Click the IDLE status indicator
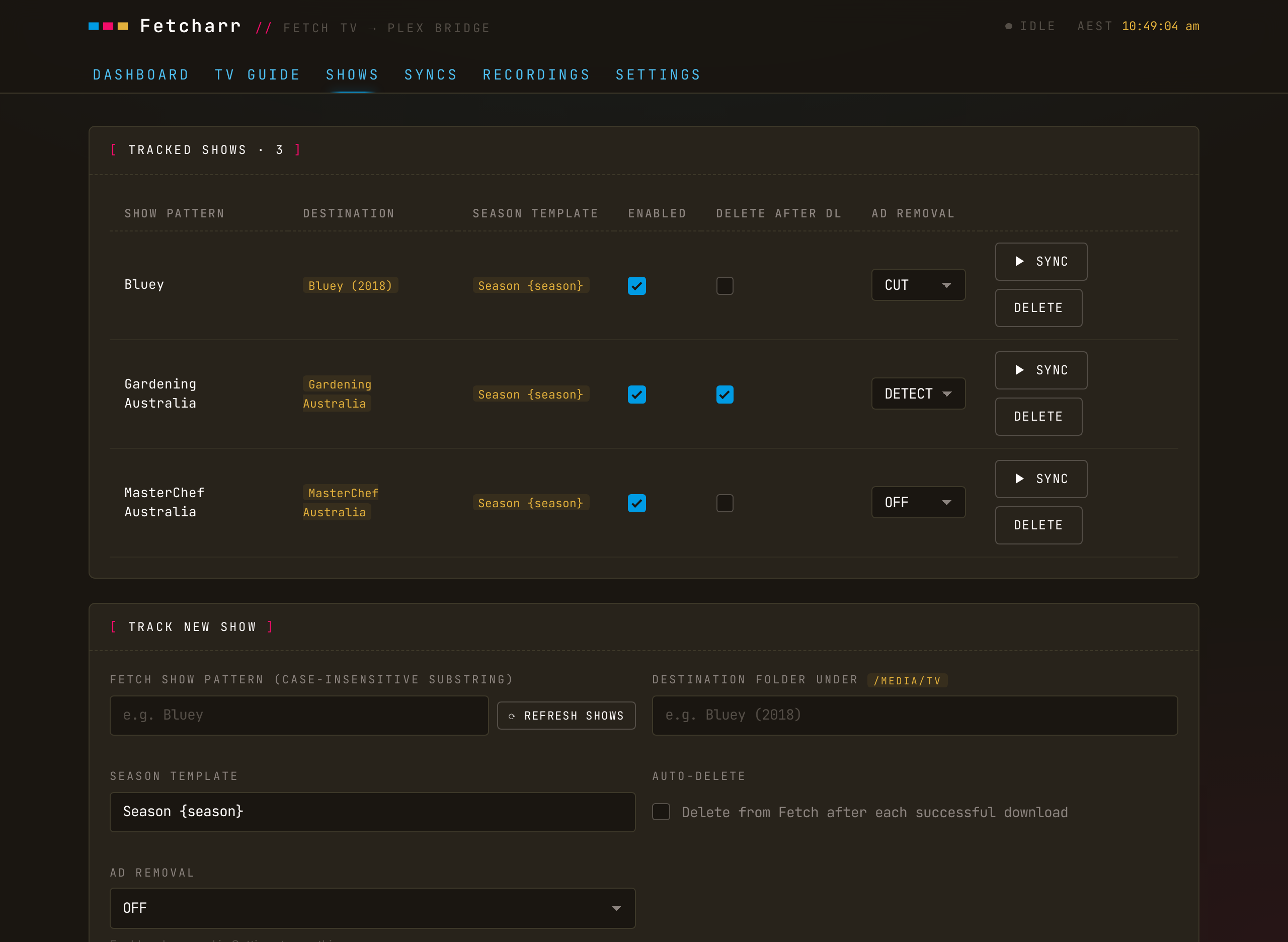 pyautogui.click(x=1030, y=26)
